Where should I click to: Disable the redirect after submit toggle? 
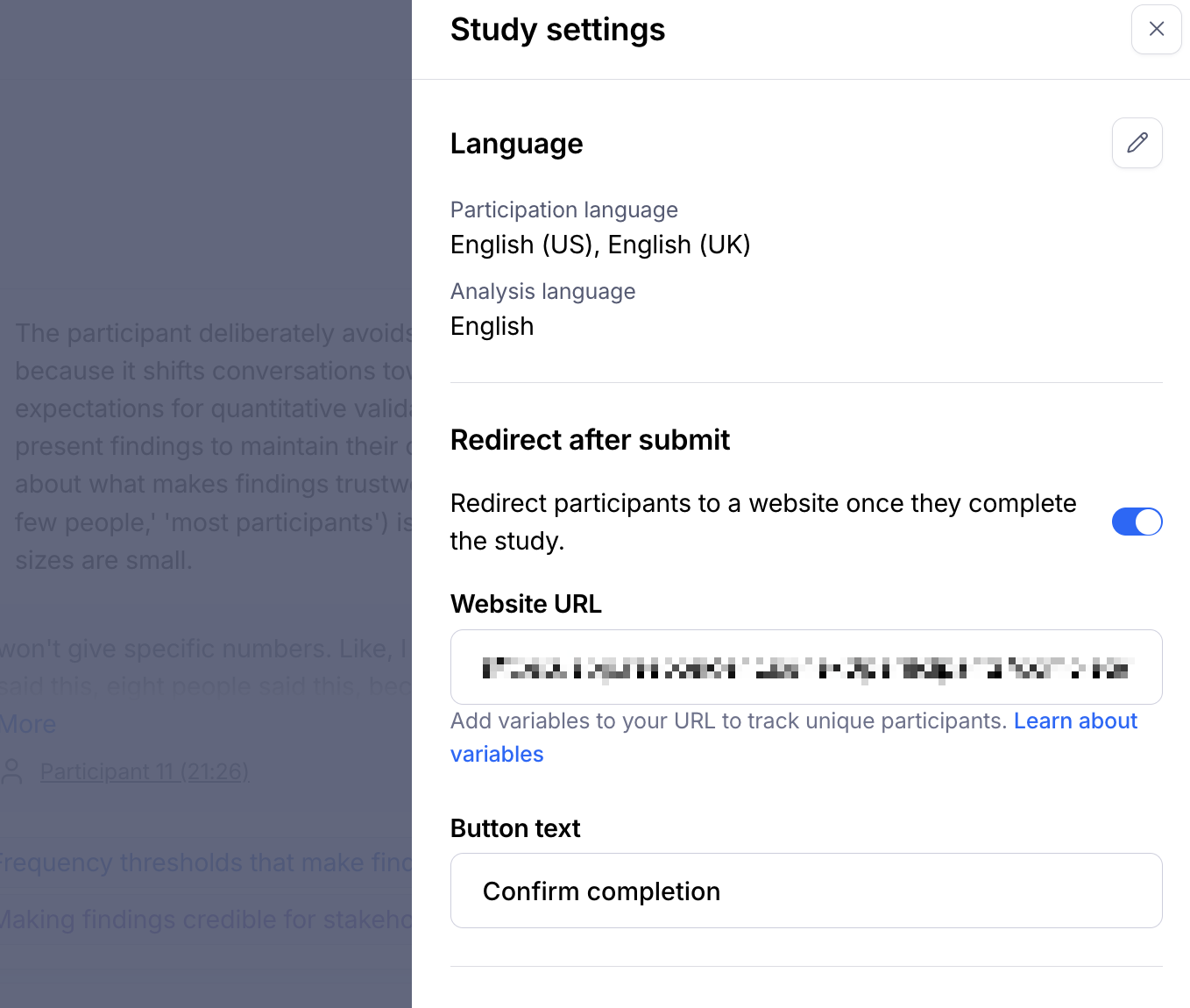(x=1137, y=522)
